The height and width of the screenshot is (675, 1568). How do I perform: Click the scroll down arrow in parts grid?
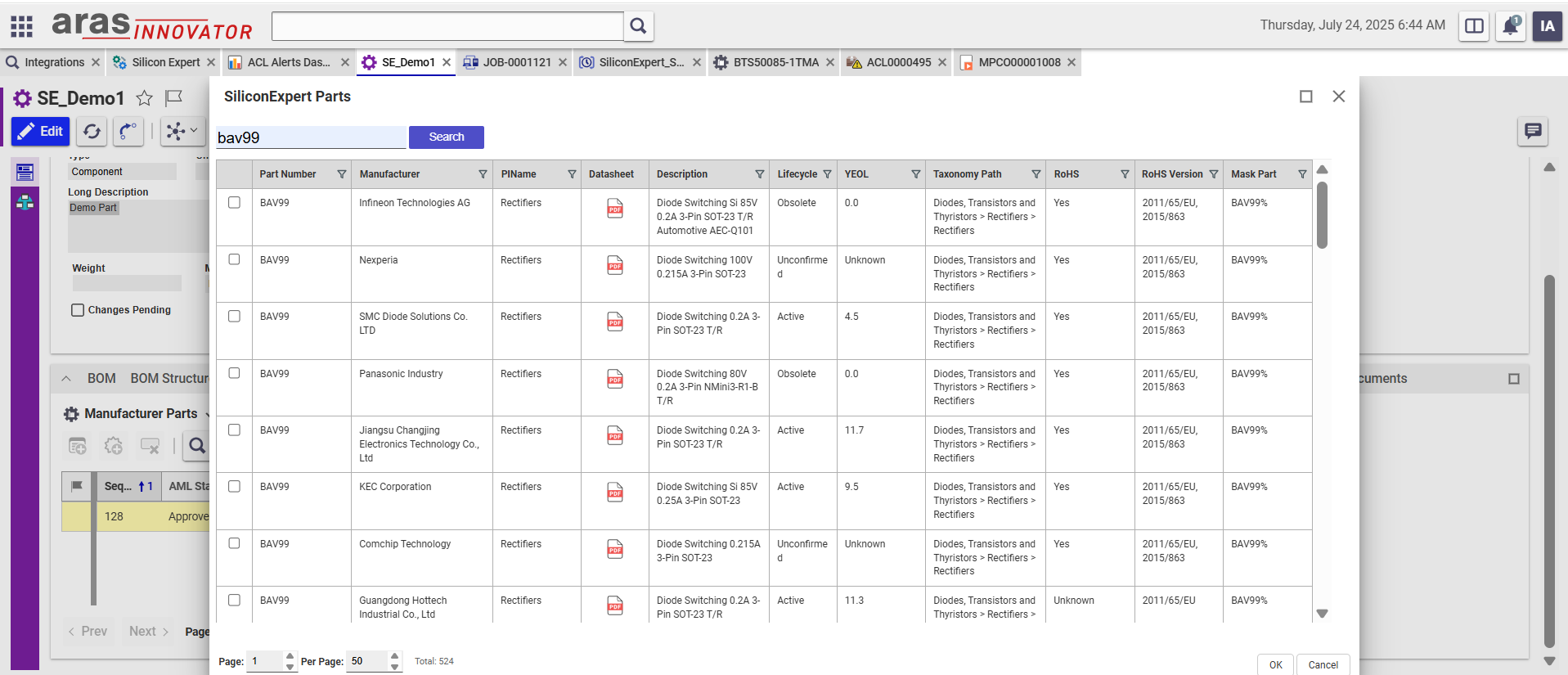pyautogui.click(x=1322, y=614)
